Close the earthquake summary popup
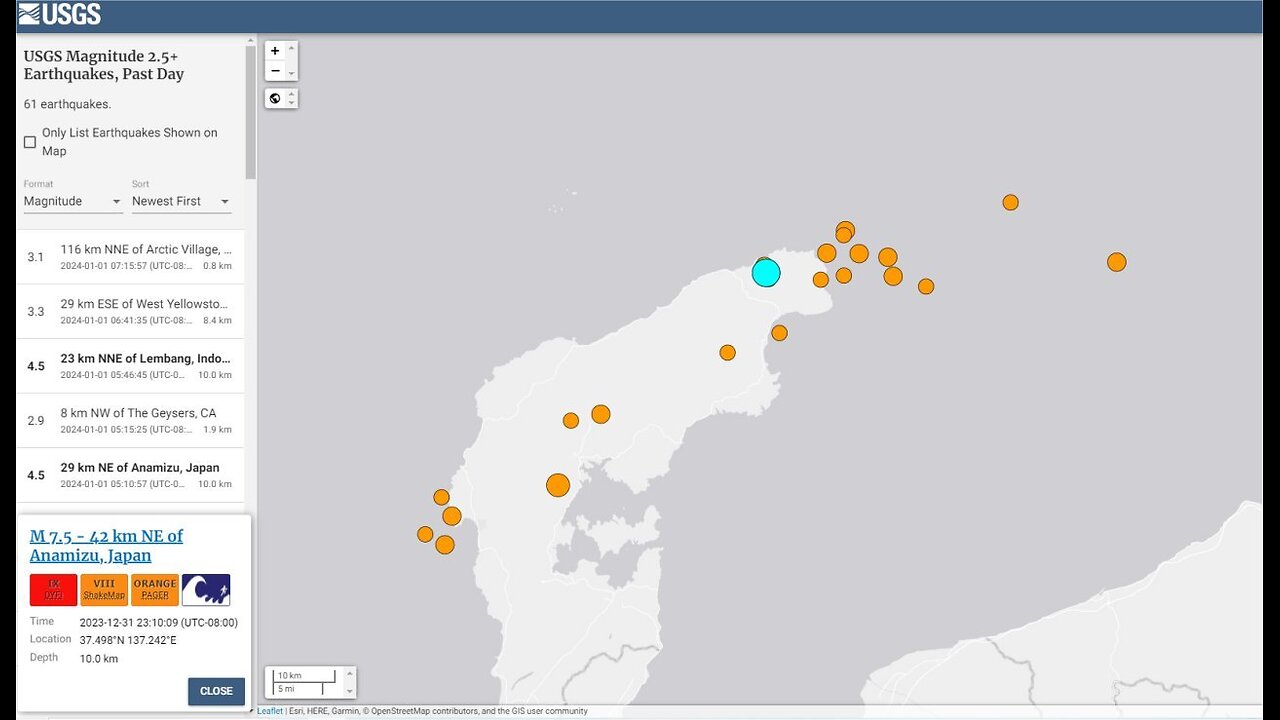The width and height of the screenshot is (1280, 720). coord(216,691)
